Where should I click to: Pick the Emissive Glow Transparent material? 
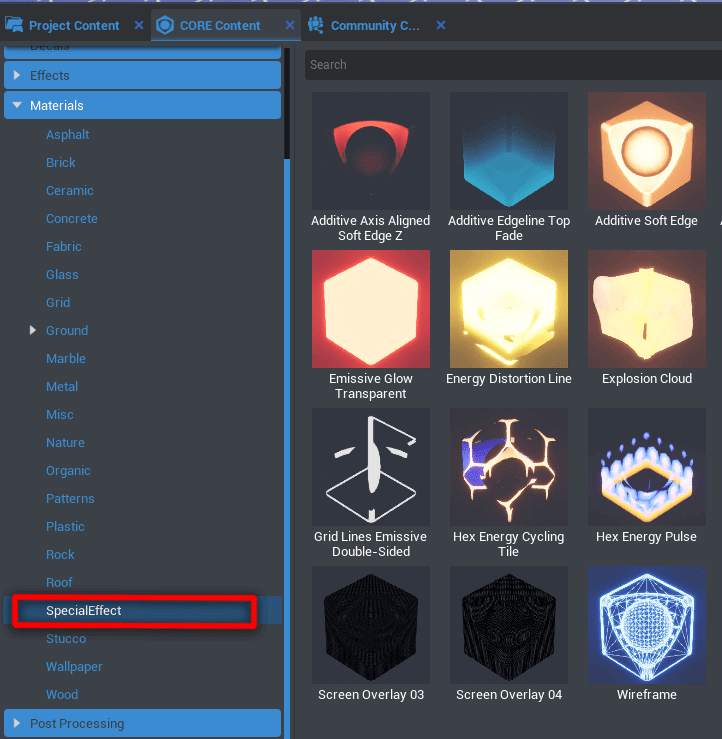pyautogui.click(x=371, y=309)
